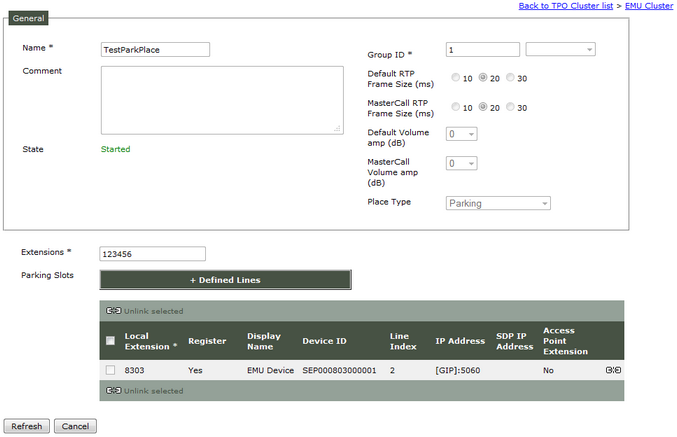Viewport: 677px width, 437px height.
Task: Check the box for extension 8303
Action: tap(111, 370)
